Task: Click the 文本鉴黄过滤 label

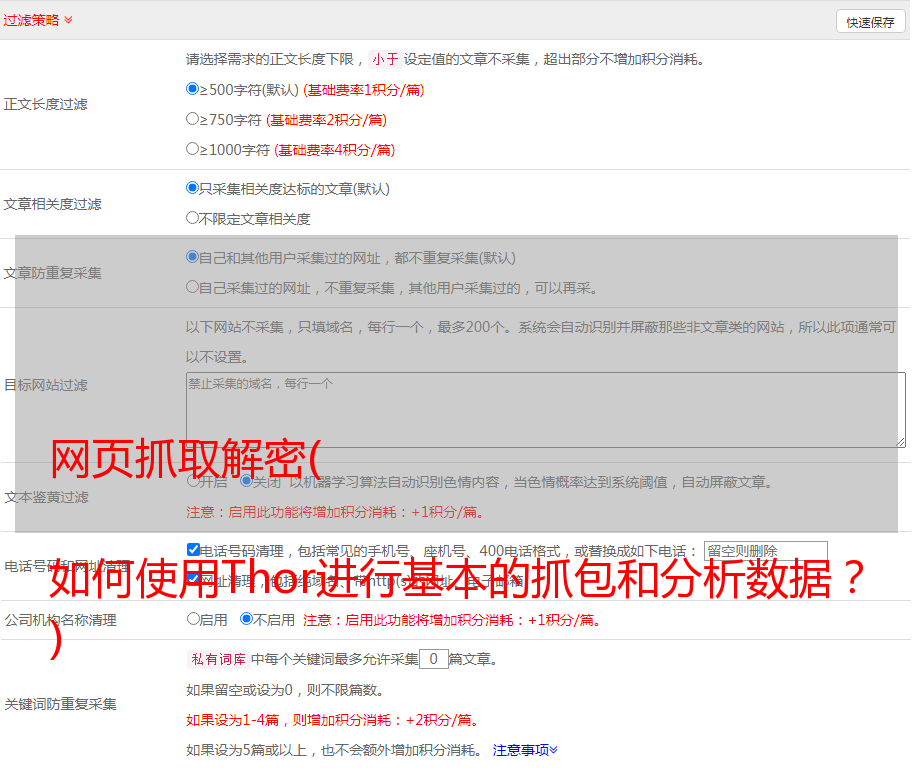Action: [47, 497]
